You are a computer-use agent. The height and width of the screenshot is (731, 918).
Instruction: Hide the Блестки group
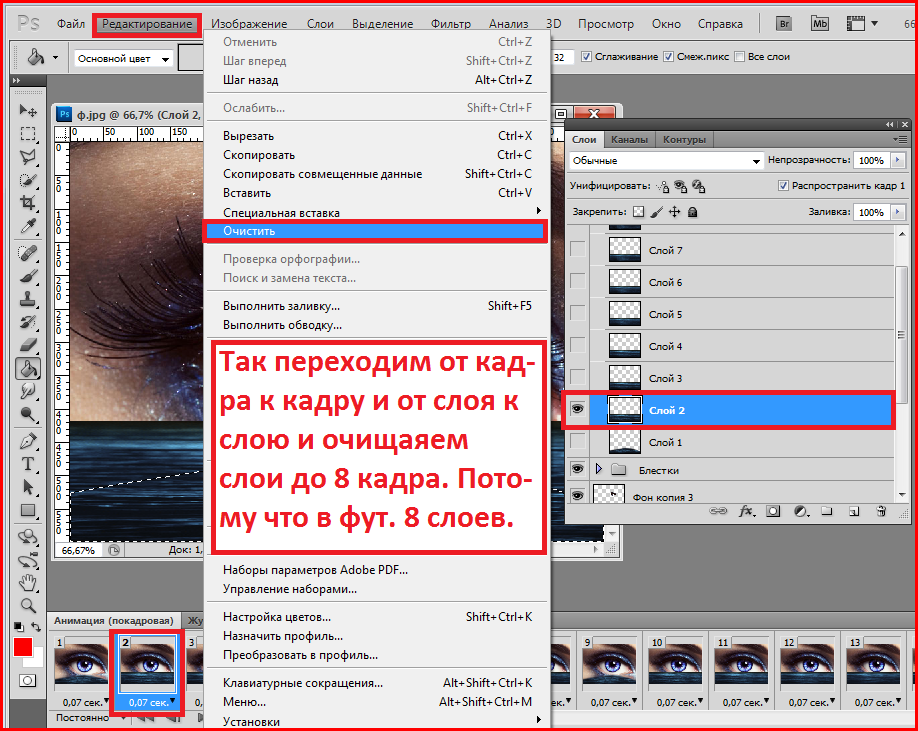(x=577, y=469)
